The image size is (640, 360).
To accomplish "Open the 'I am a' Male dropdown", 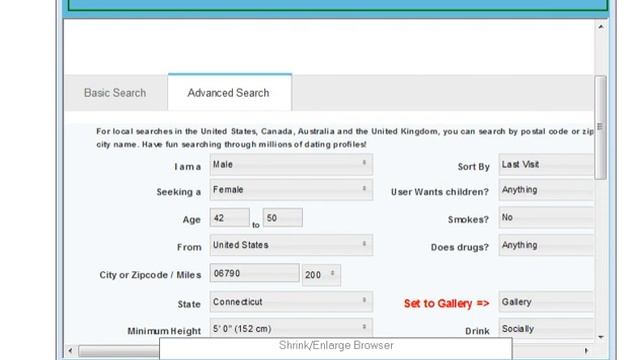I will 291,164.
